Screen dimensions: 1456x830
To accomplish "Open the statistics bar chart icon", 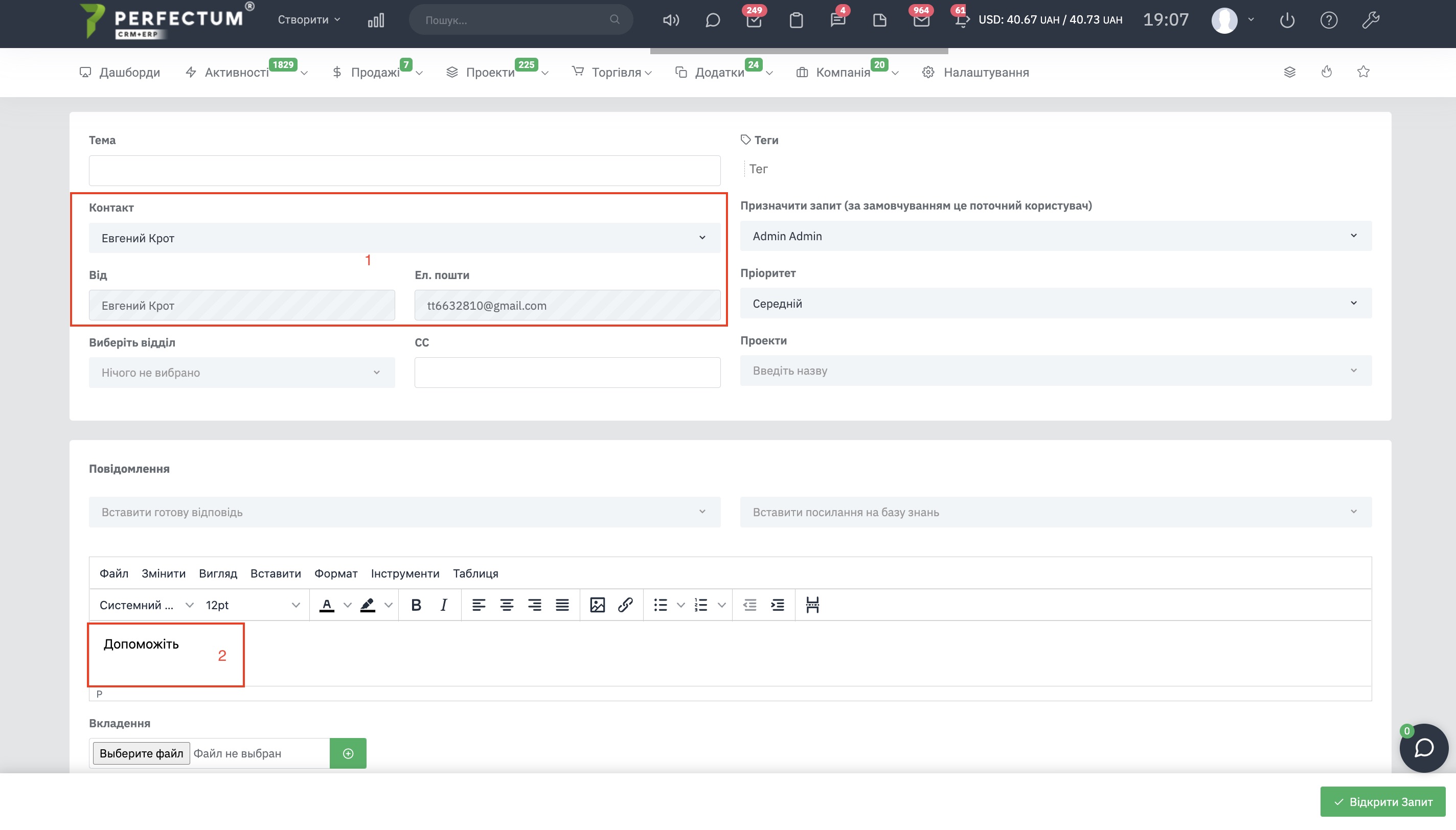I will pos(376,20).
